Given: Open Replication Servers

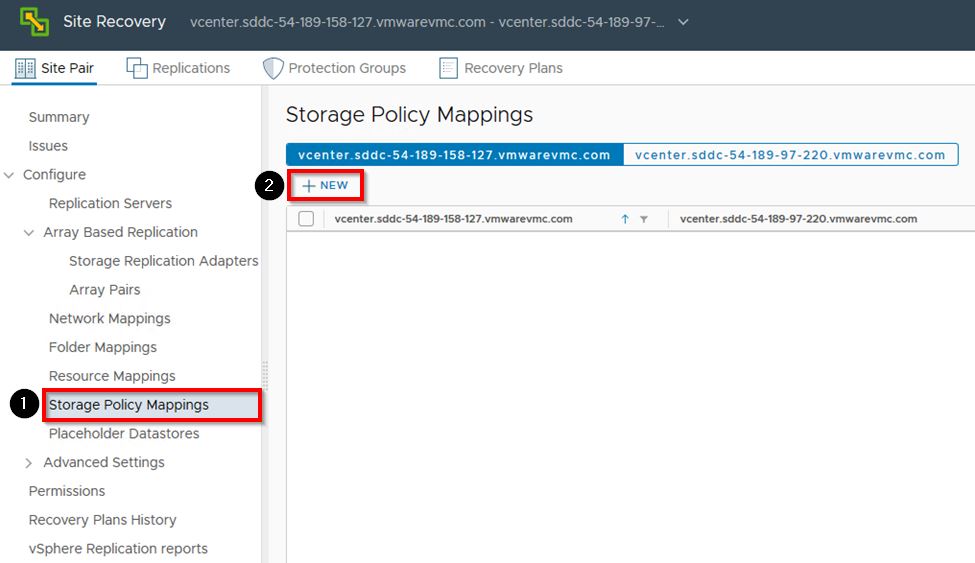Looking at the screenshot, I should pyautogui.click(x=110, y=203).
